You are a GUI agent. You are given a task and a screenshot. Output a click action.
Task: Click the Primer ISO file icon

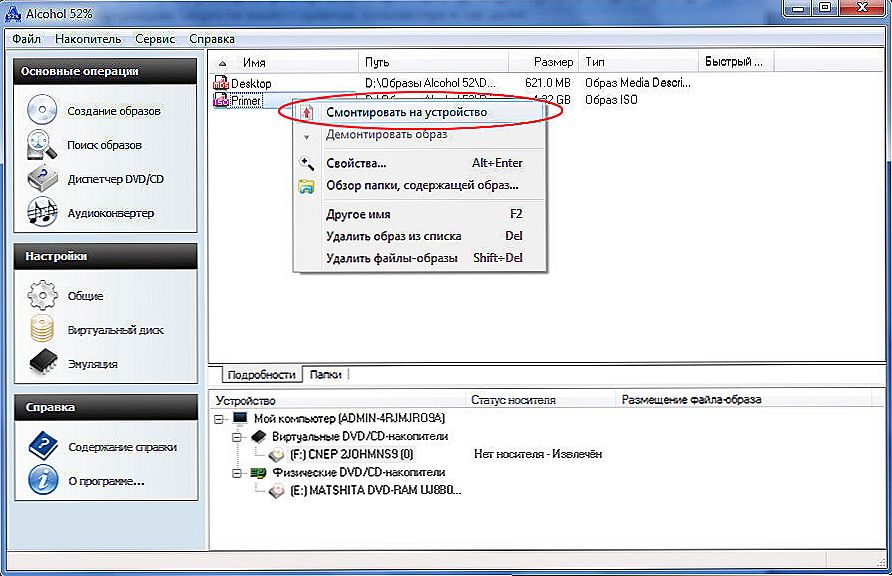click(x=221, y=101)
